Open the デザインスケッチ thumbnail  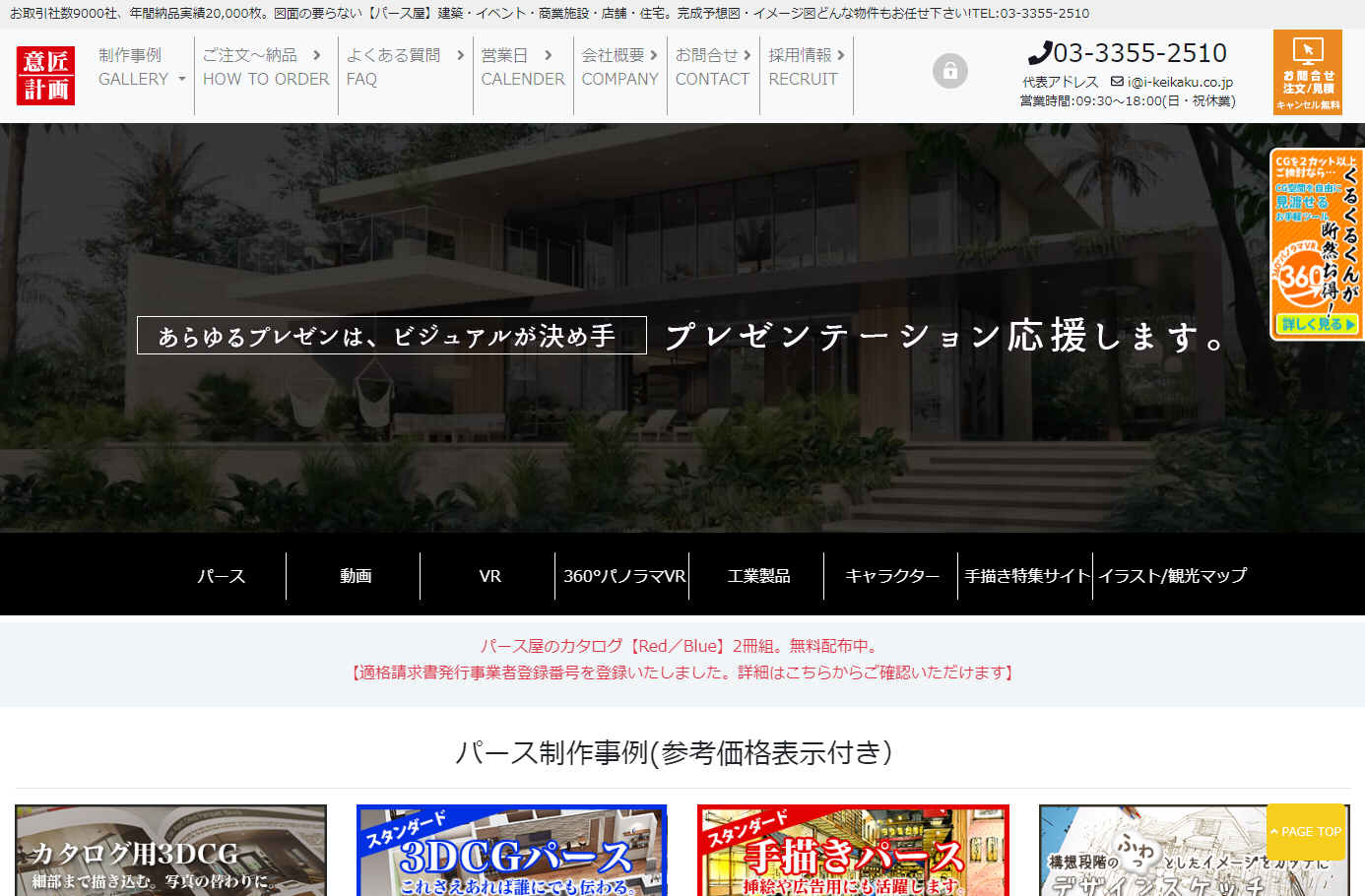coord(1195,851)
